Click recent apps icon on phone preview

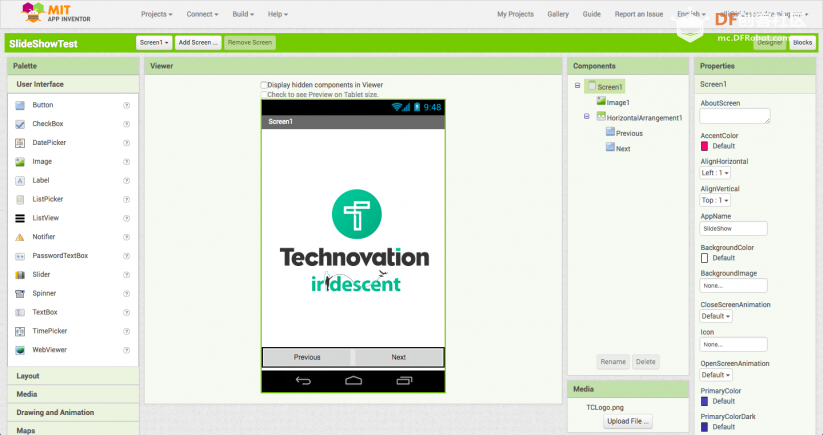pyautogui.click(x=404, y=381)
